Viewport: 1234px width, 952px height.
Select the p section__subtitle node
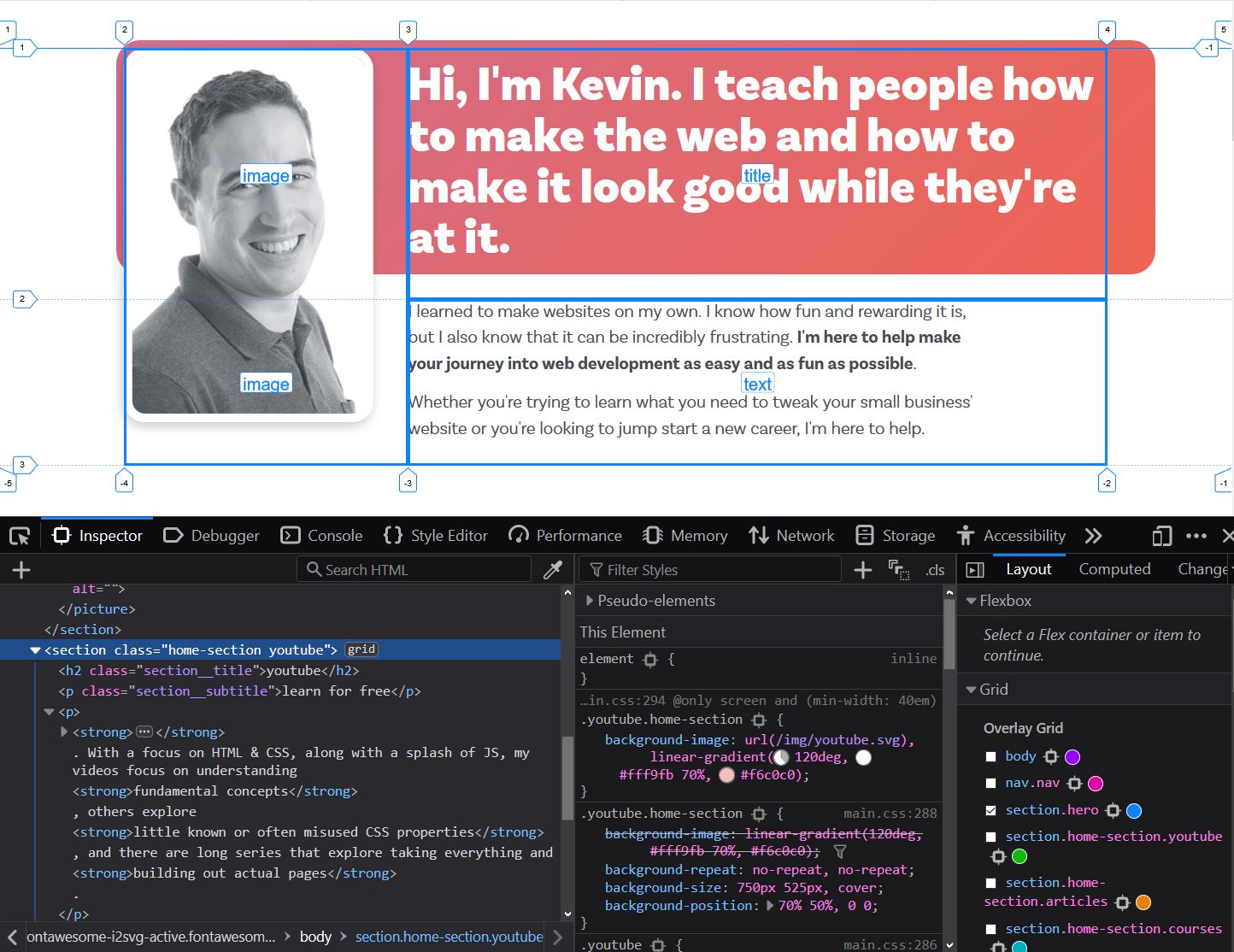click(240, 691)
